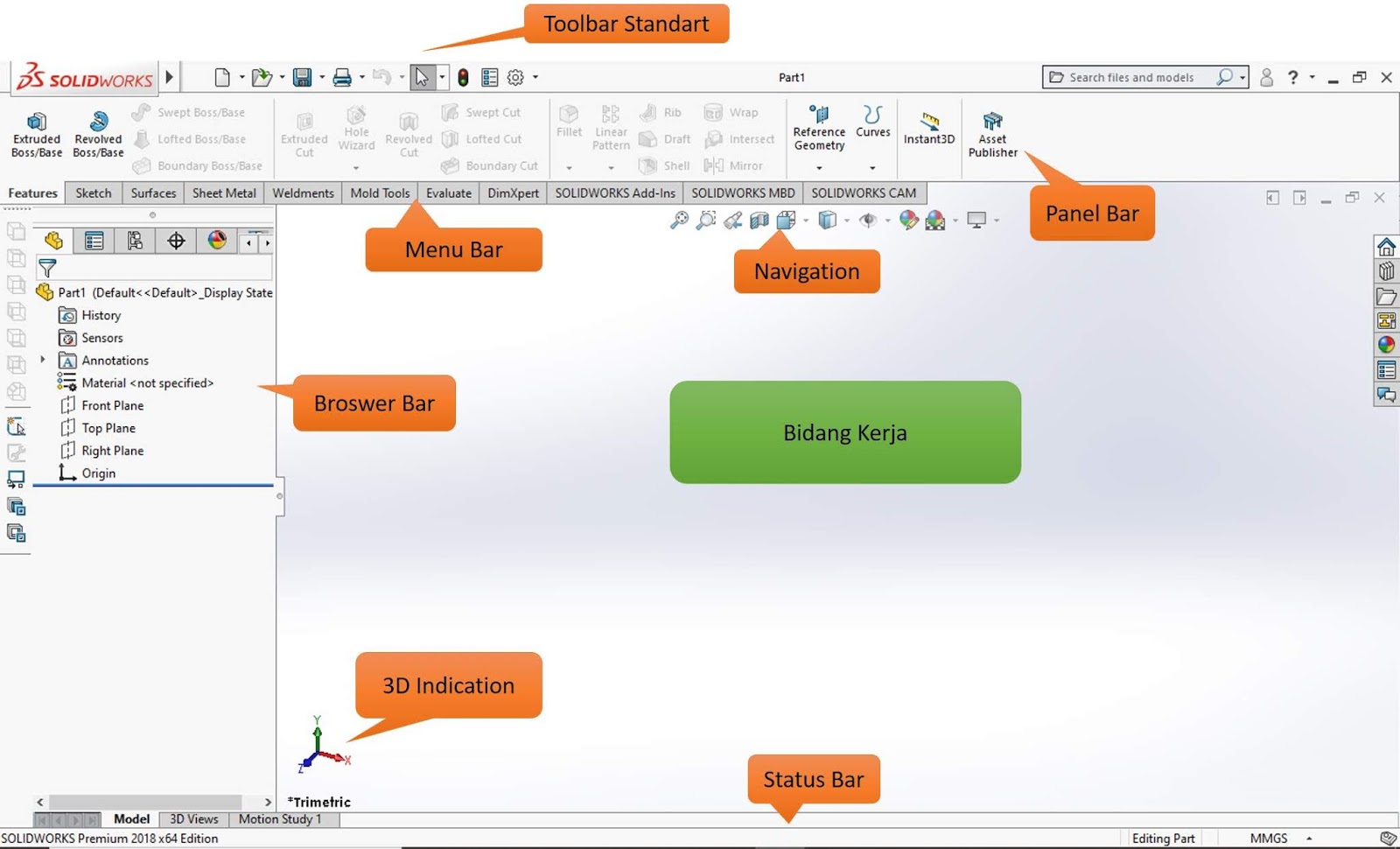Select Zoom to Fit in the heads-up toolbar
Screen dimensions: 1400x849
[x=681, y=220]
